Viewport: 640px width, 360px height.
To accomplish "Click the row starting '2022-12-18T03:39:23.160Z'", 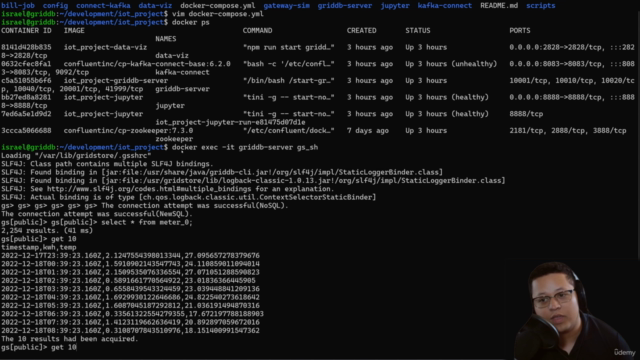I will (x=130, y=289).
